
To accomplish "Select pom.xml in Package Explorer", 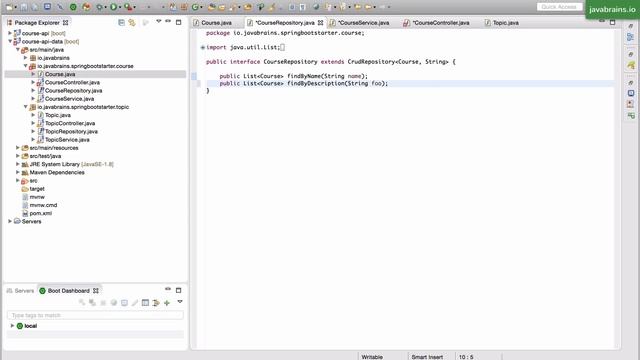I will point(40,213).
